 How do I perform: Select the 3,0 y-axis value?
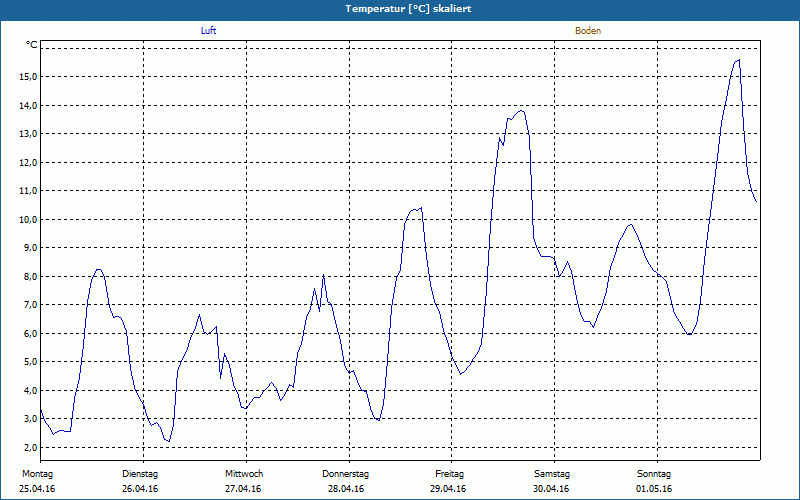[30, 419]
